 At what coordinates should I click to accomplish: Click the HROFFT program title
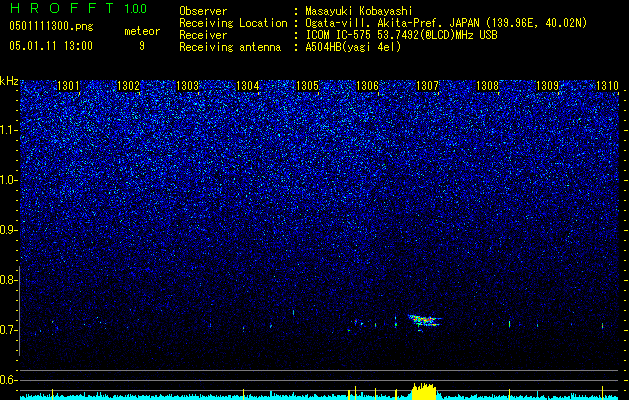pos(62,8)
